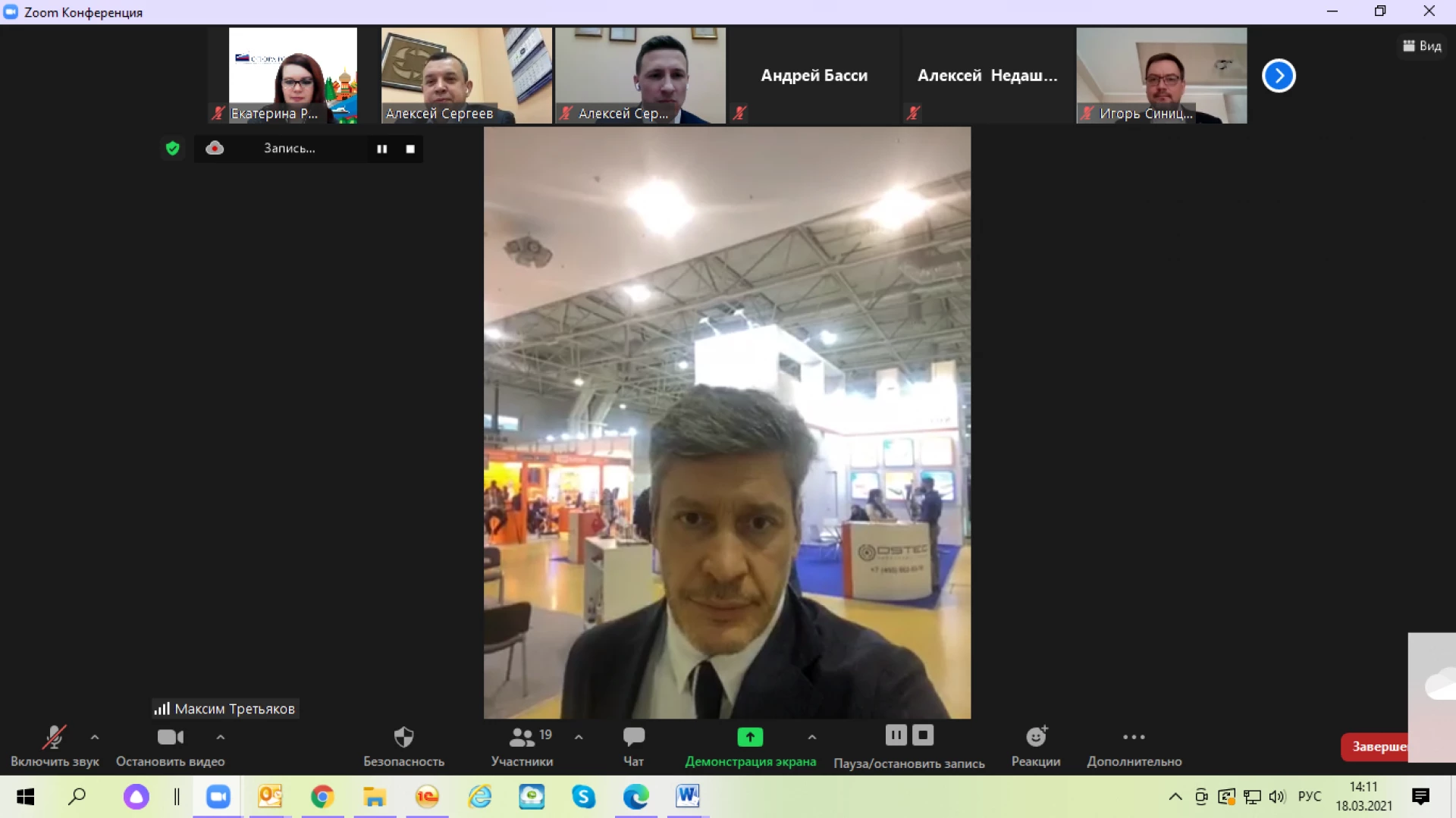Viewport: 1456px width, 818px height.
Task: Click the green-framed photo app in taskbar
Action: coord(532,797)
